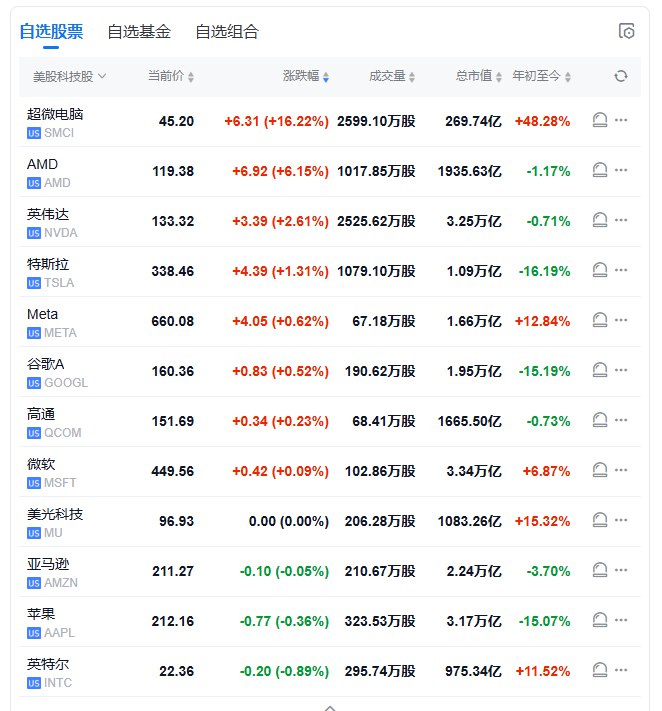Open more options for TSLA row
The height and width of the screenshot is (711, 662).
(x=621, y=270)
